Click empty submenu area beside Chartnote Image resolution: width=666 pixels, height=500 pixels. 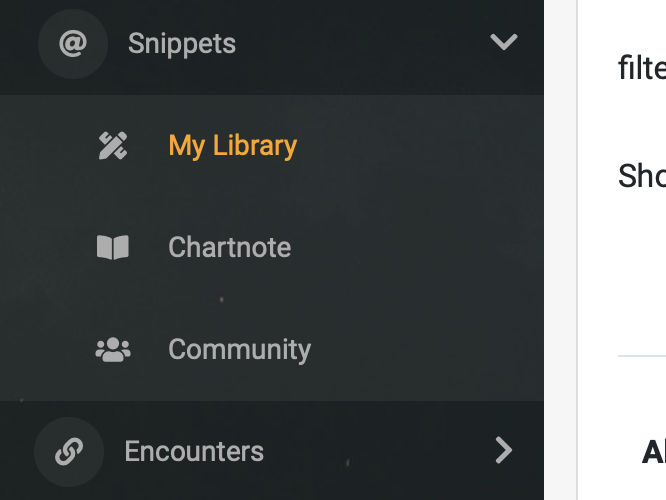pyautogui.click(x=416, y=247)
